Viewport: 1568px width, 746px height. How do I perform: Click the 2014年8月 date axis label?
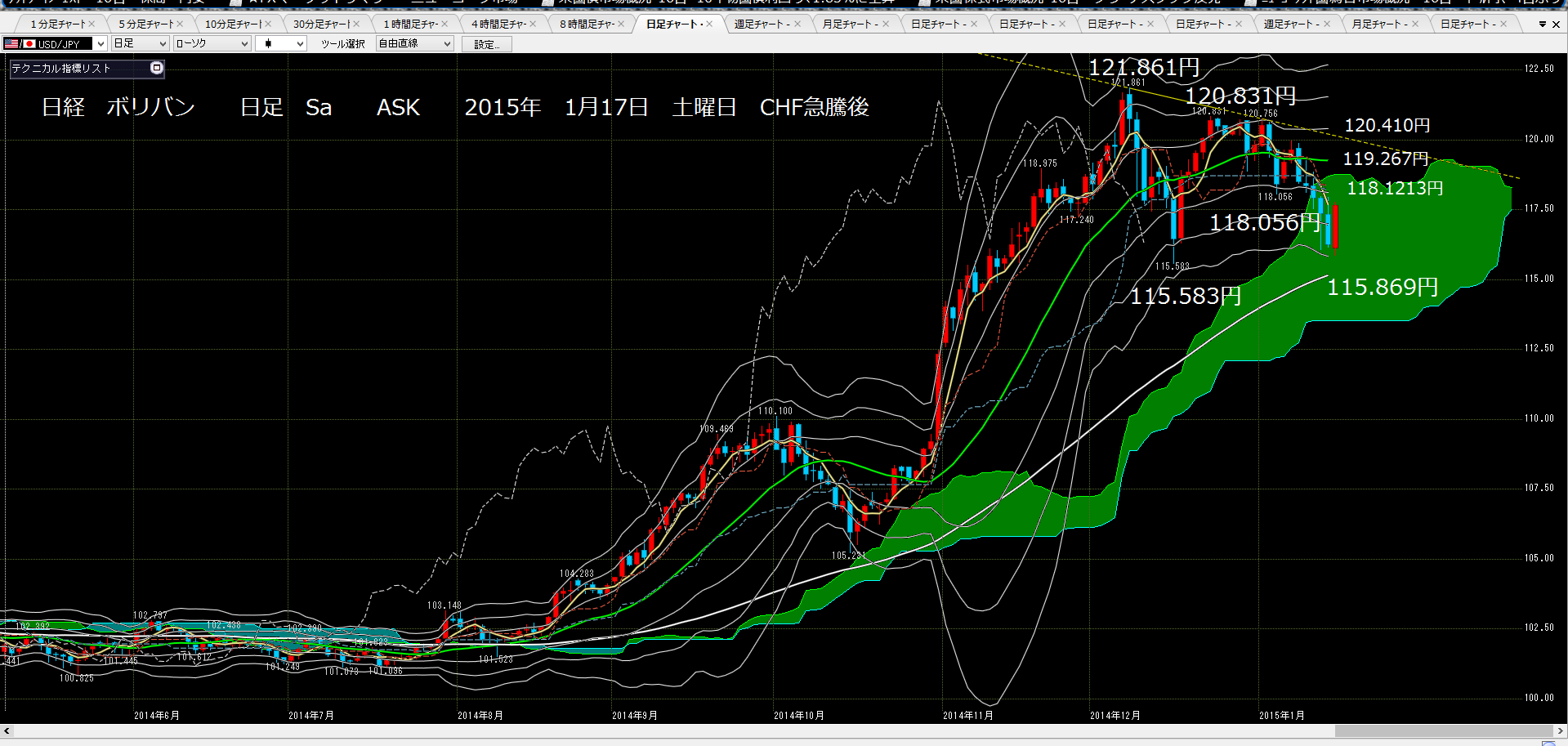pos(480,716)
